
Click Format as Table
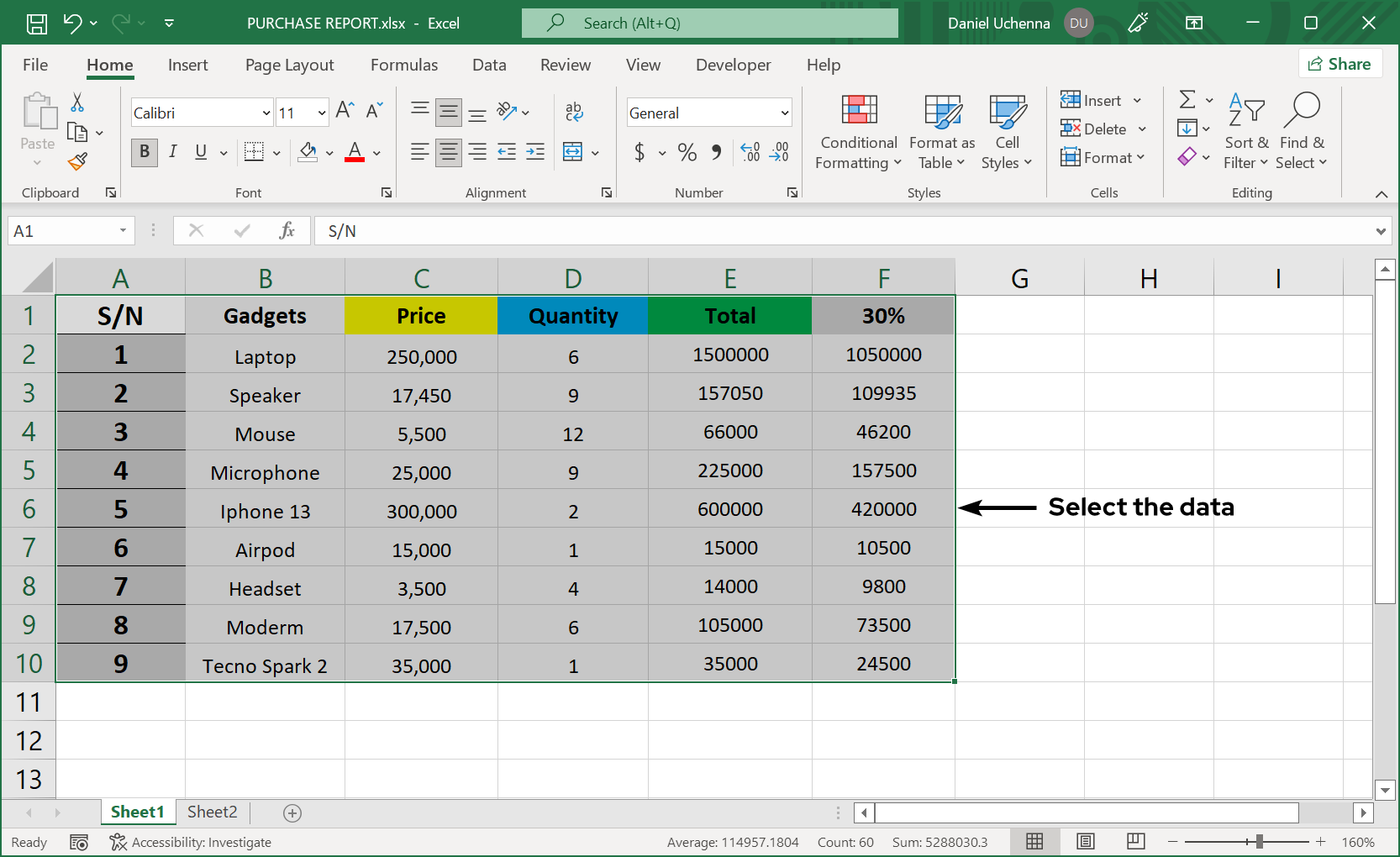[x=941, y=132]
